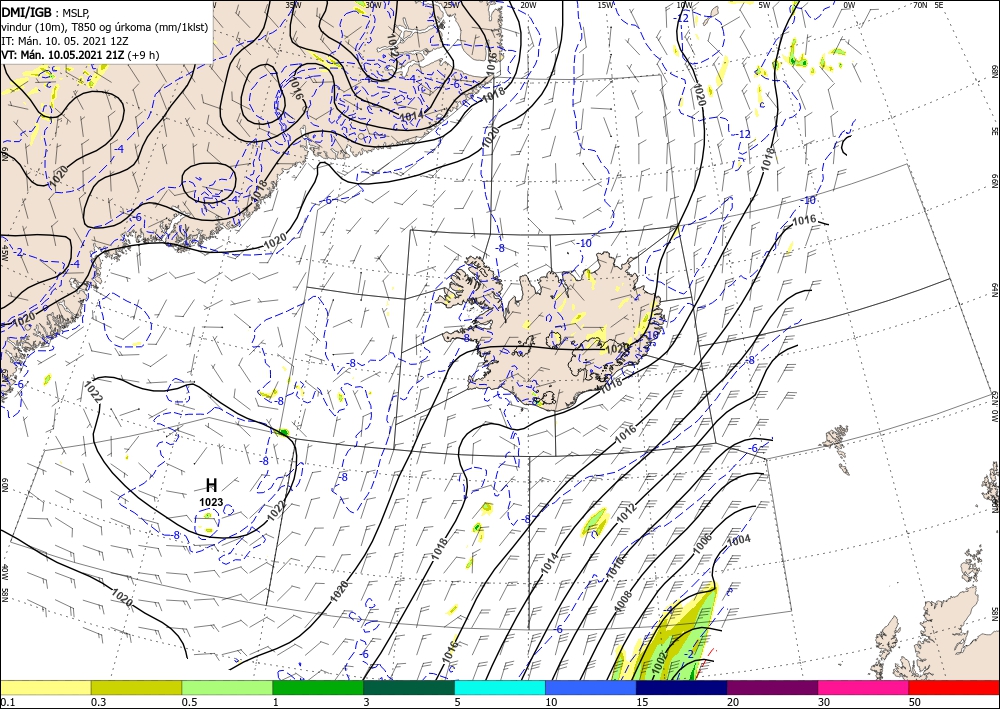The width and height of the screenshot is (1000, 709).
Task: Click the 'H' high pressure marker
Action: (x=212, y=485)
